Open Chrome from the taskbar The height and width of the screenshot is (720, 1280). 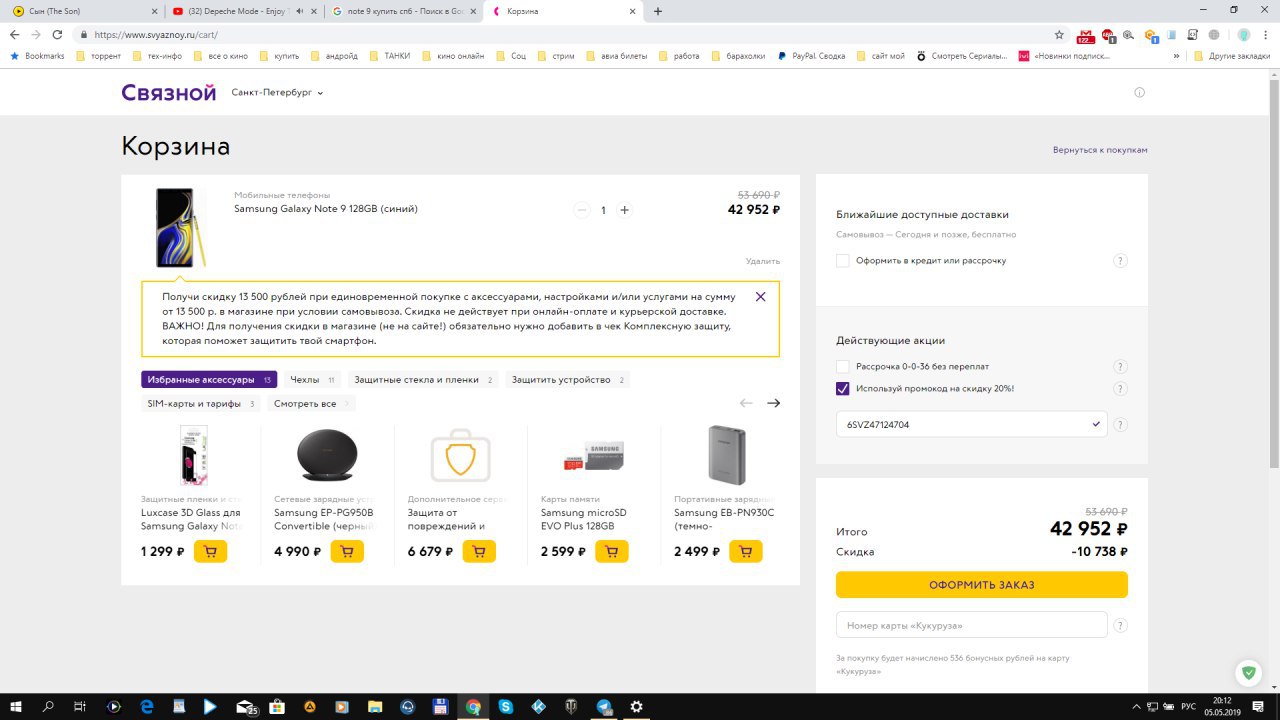473,706
